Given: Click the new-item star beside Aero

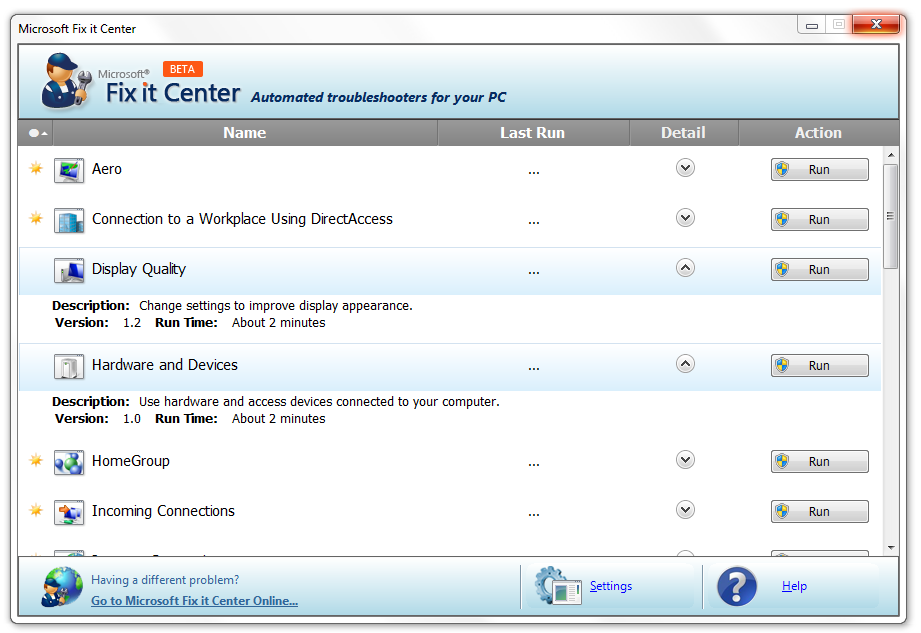Looking at the screenshot, I should [36, 169].
